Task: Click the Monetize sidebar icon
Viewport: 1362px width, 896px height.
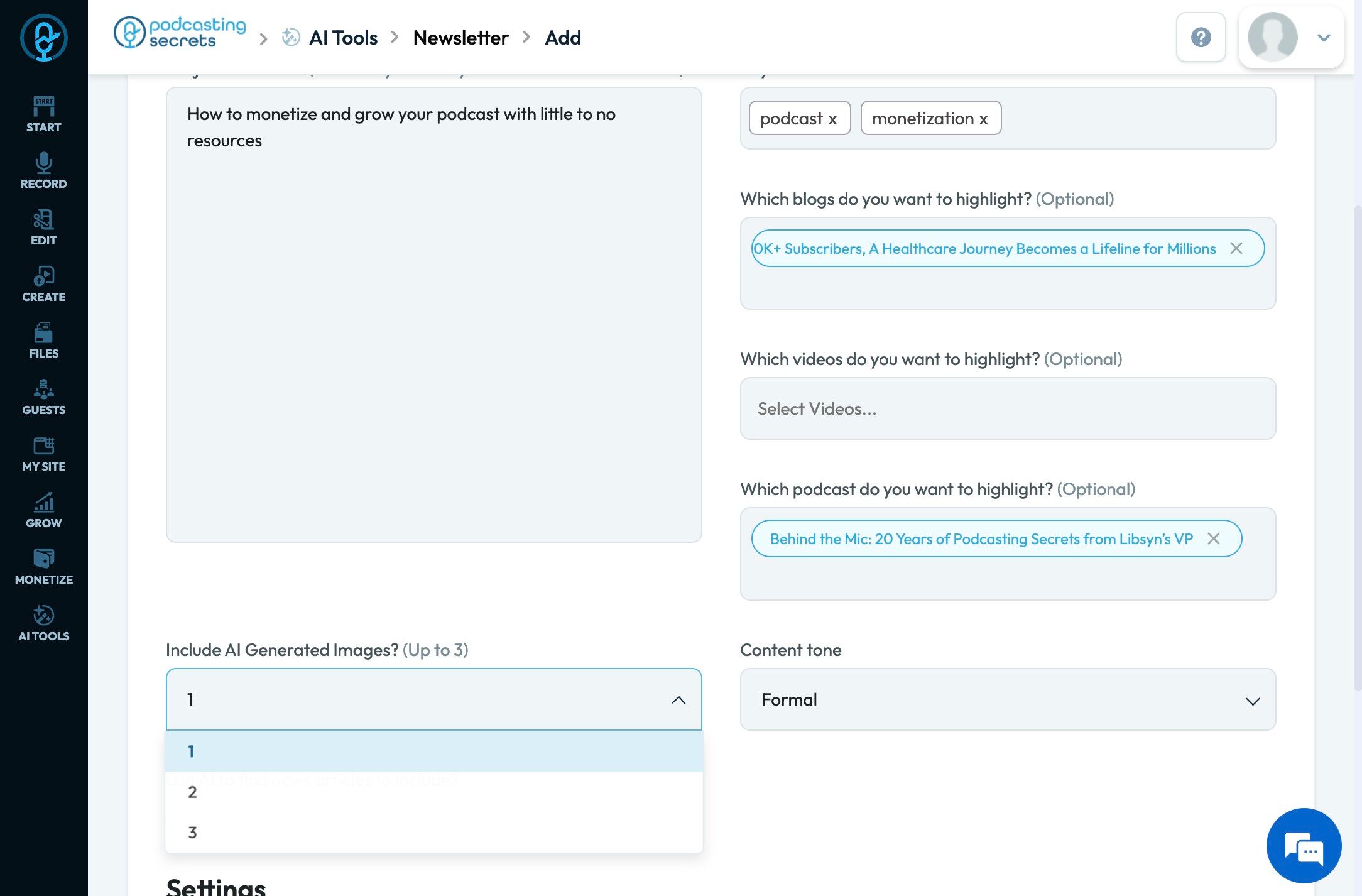Action: pyautogui.click(x=43, y=566)
